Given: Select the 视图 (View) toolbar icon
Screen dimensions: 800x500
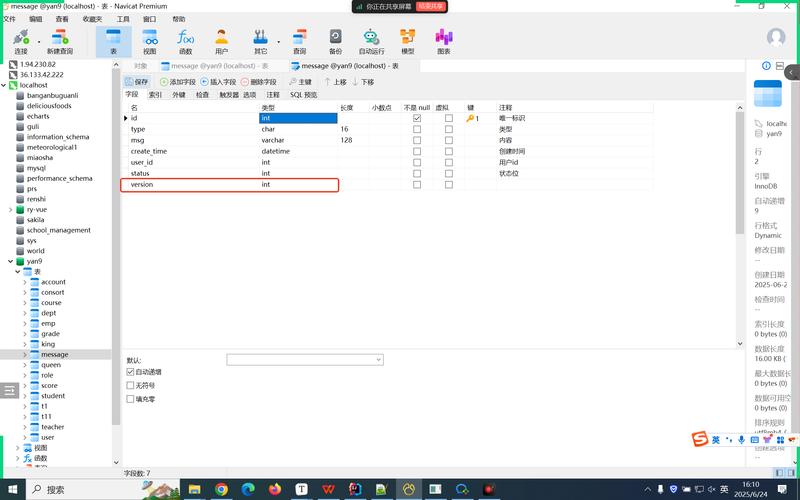Looking at the screenshot, I should 149,40.
